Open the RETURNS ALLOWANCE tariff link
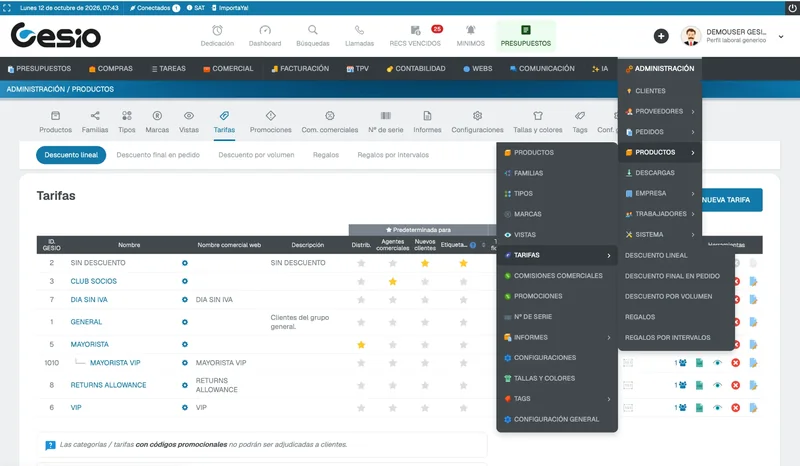This screenshot has height=466, width=800. (x=108, y=385)
